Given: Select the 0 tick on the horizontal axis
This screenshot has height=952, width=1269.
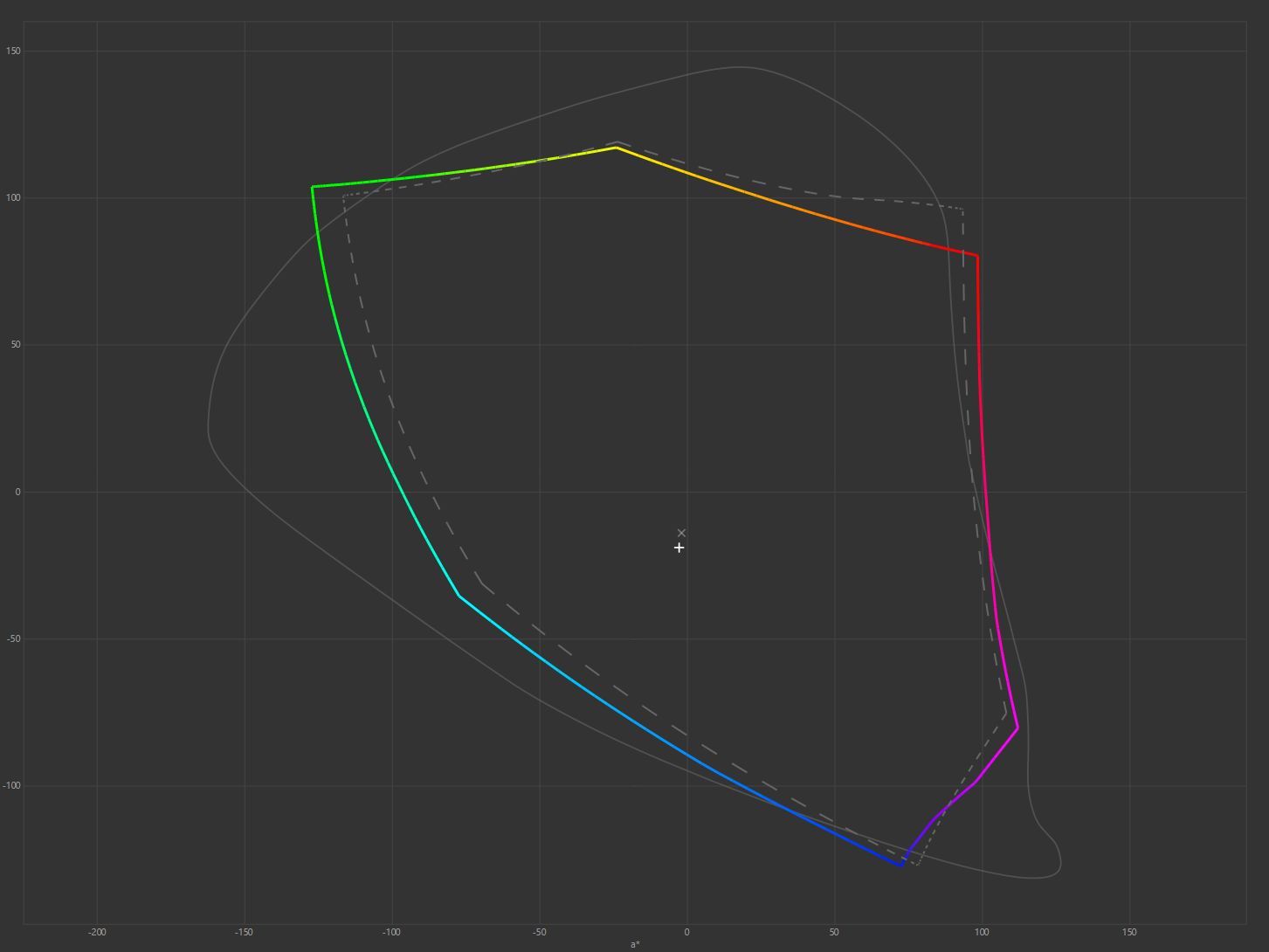Looking at the screenshot, I should [x=686, y=932].
